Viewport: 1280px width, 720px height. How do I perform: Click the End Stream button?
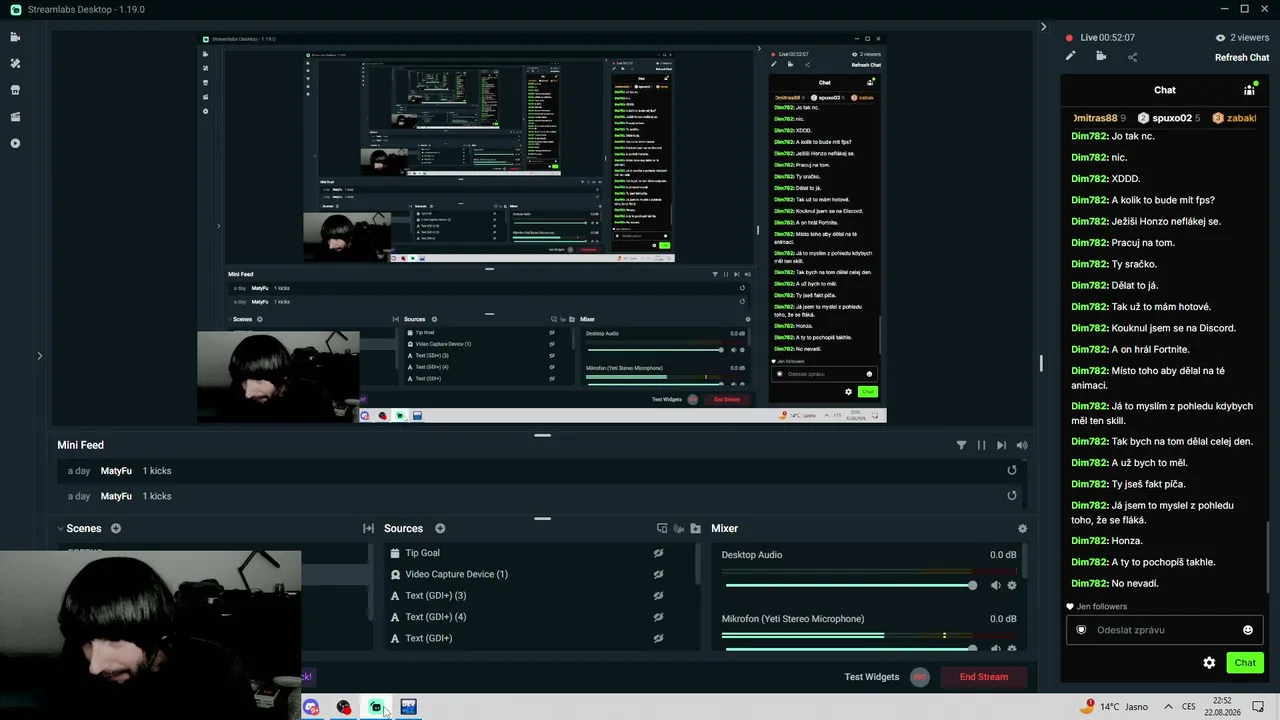click(x=984, y=677)
